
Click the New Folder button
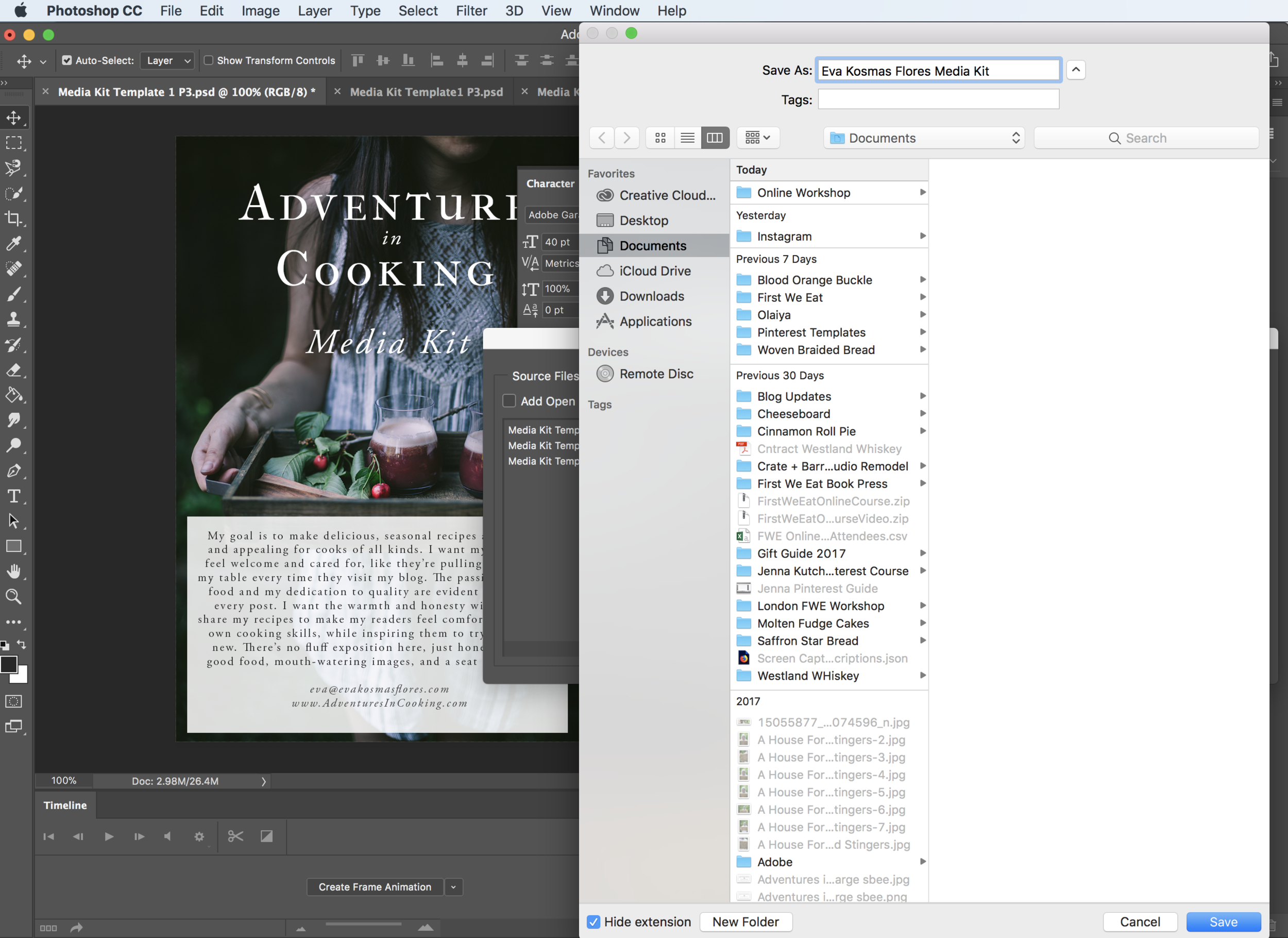745,922
